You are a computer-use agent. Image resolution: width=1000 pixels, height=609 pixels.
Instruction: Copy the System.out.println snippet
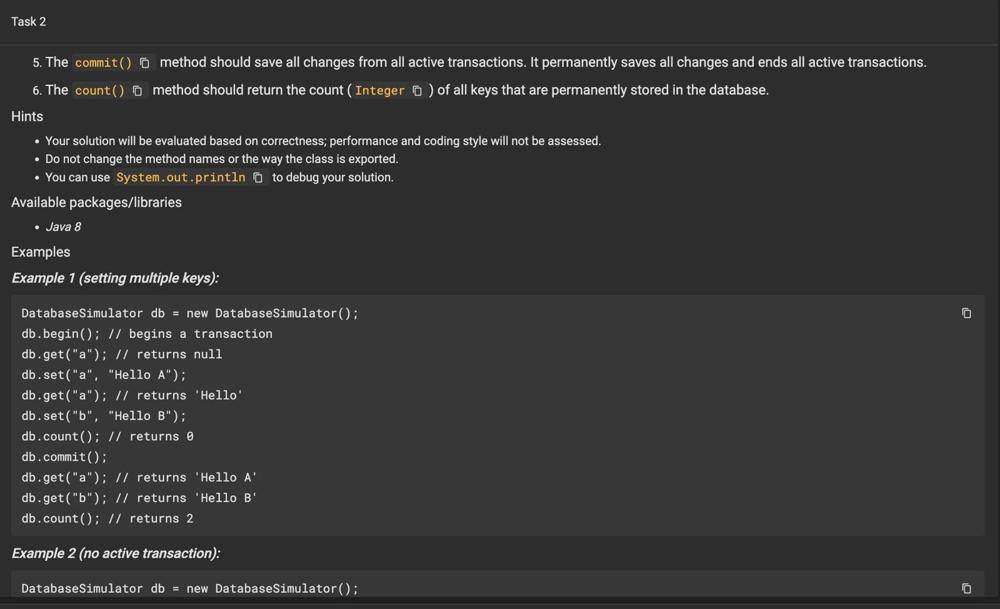point(258,178)
